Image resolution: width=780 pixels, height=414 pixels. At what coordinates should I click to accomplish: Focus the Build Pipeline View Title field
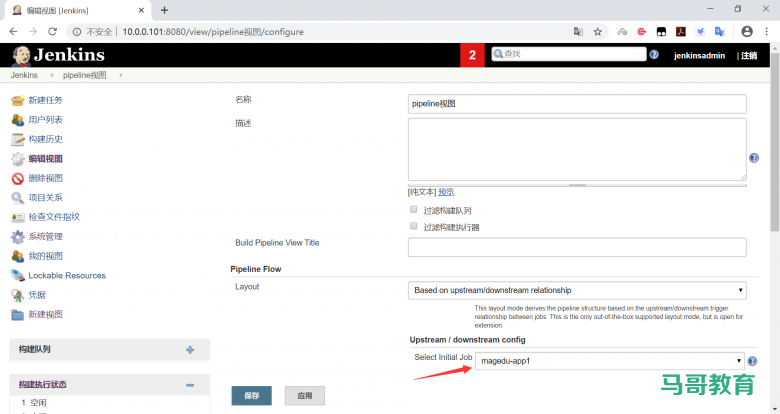pyautogui.click(x=577, y=247)
